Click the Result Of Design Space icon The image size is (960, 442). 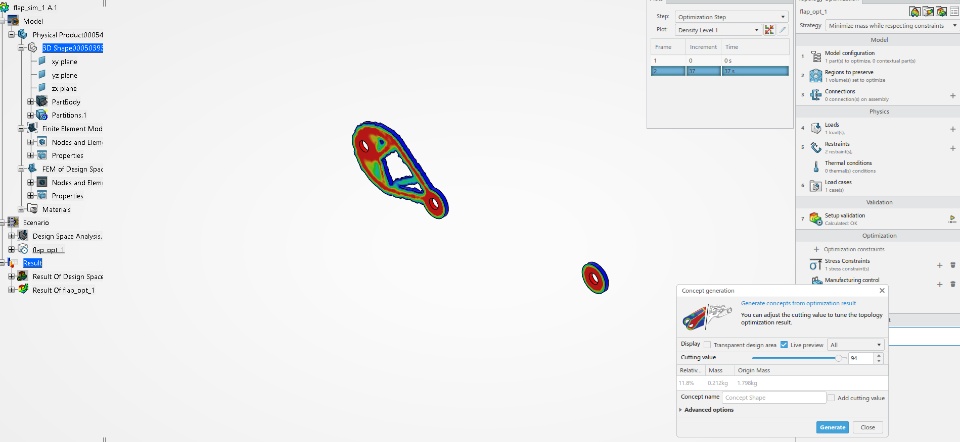23,276
